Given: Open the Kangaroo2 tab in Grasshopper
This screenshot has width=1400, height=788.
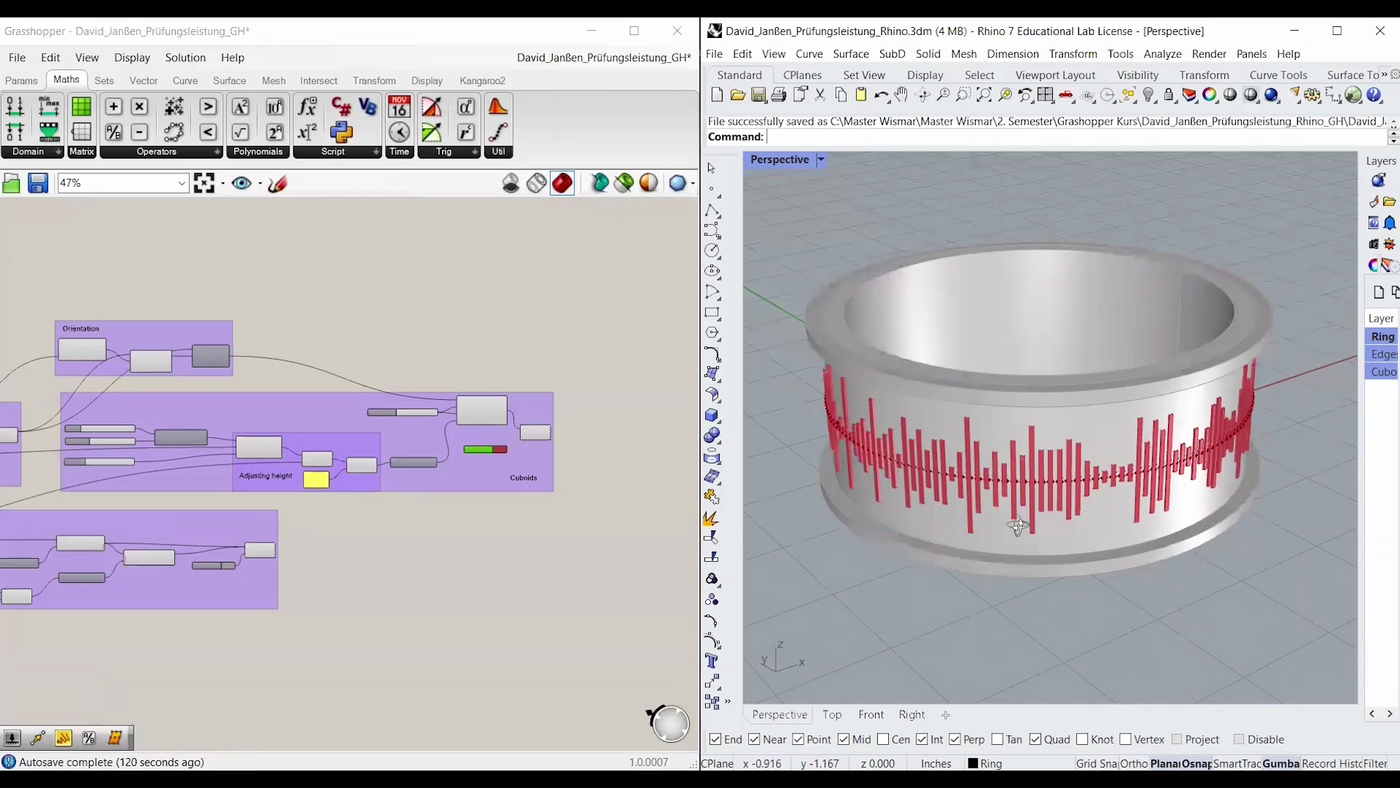Looking at the screenshot, I should click(x=482, y=81).
